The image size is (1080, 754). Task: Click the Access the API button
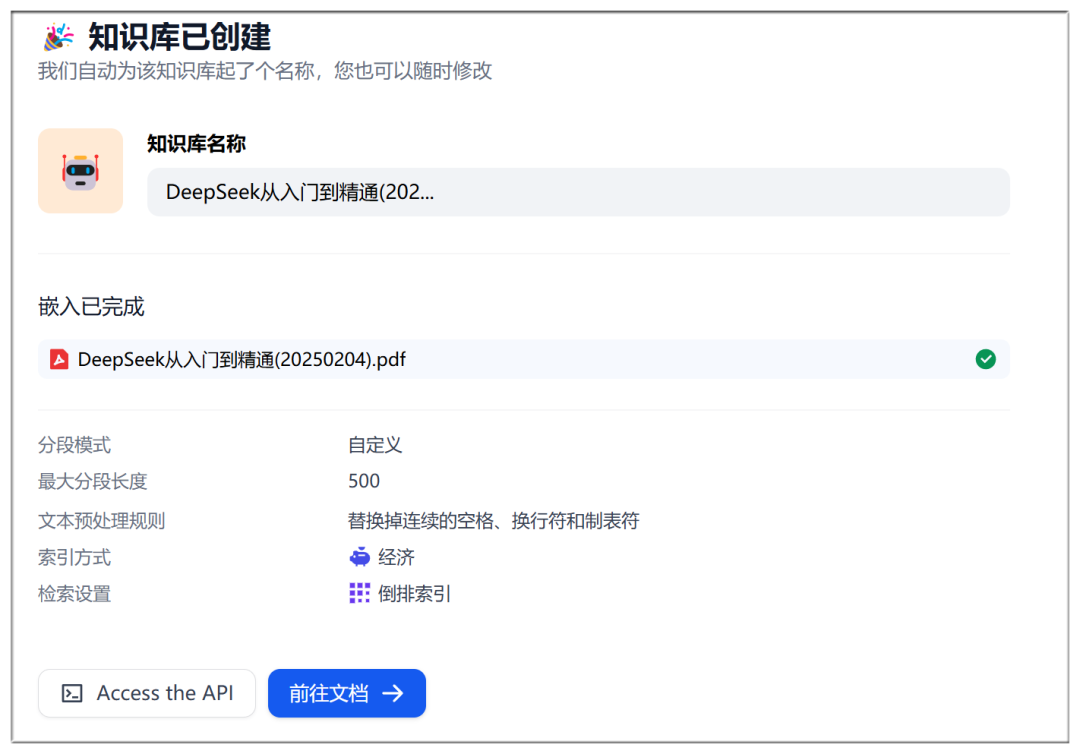147,693
